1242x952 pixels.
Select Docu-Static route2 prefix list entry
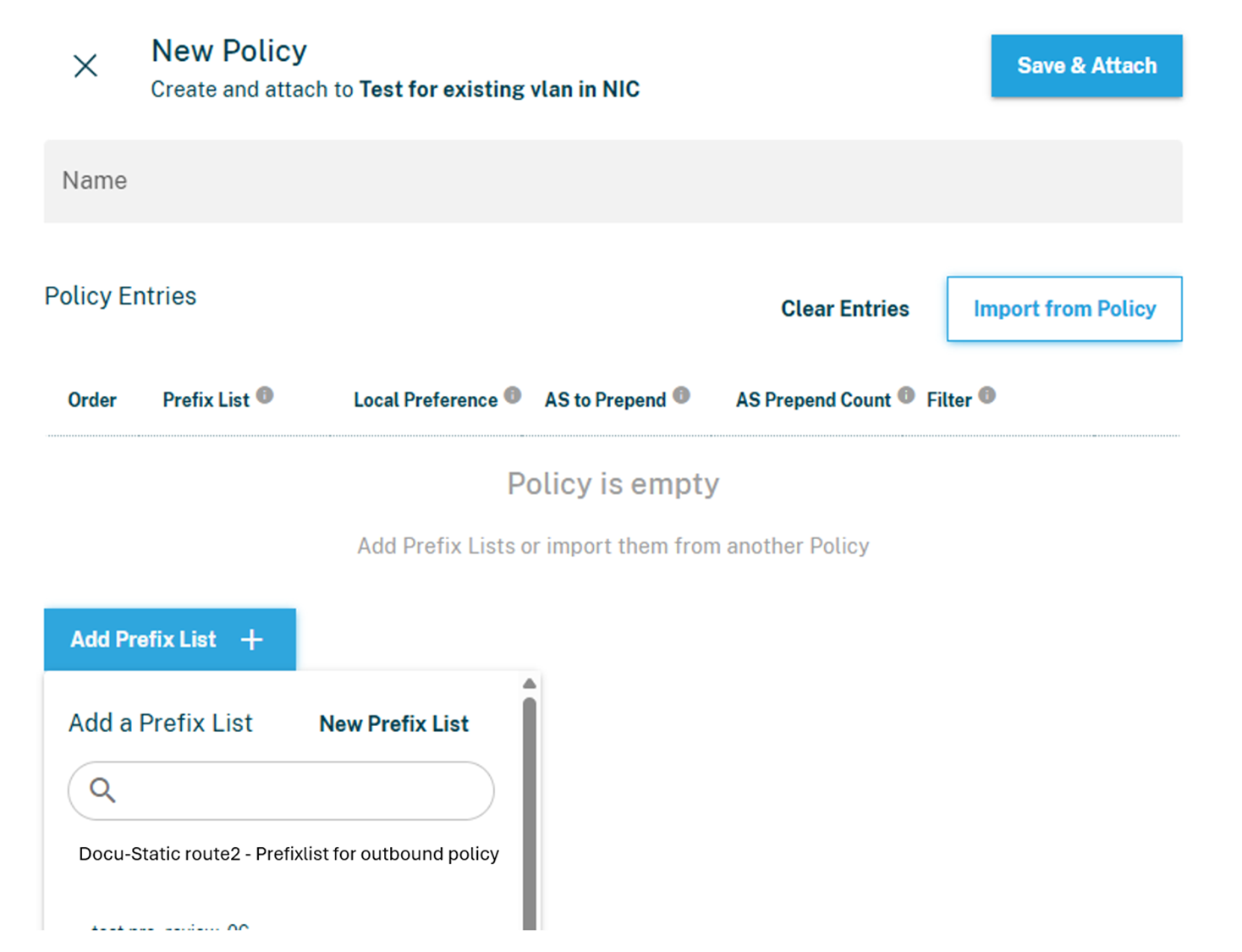coord(289,854)
